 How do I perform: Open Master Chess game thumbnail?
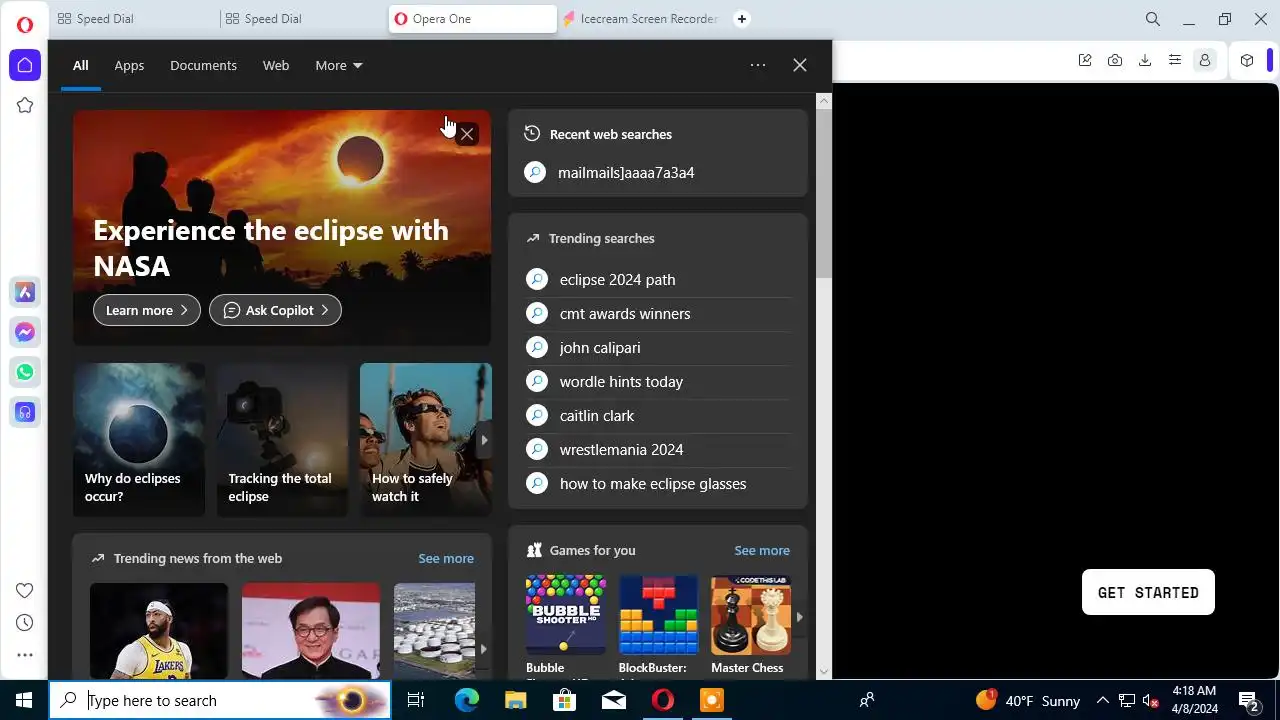pos(751,615)
